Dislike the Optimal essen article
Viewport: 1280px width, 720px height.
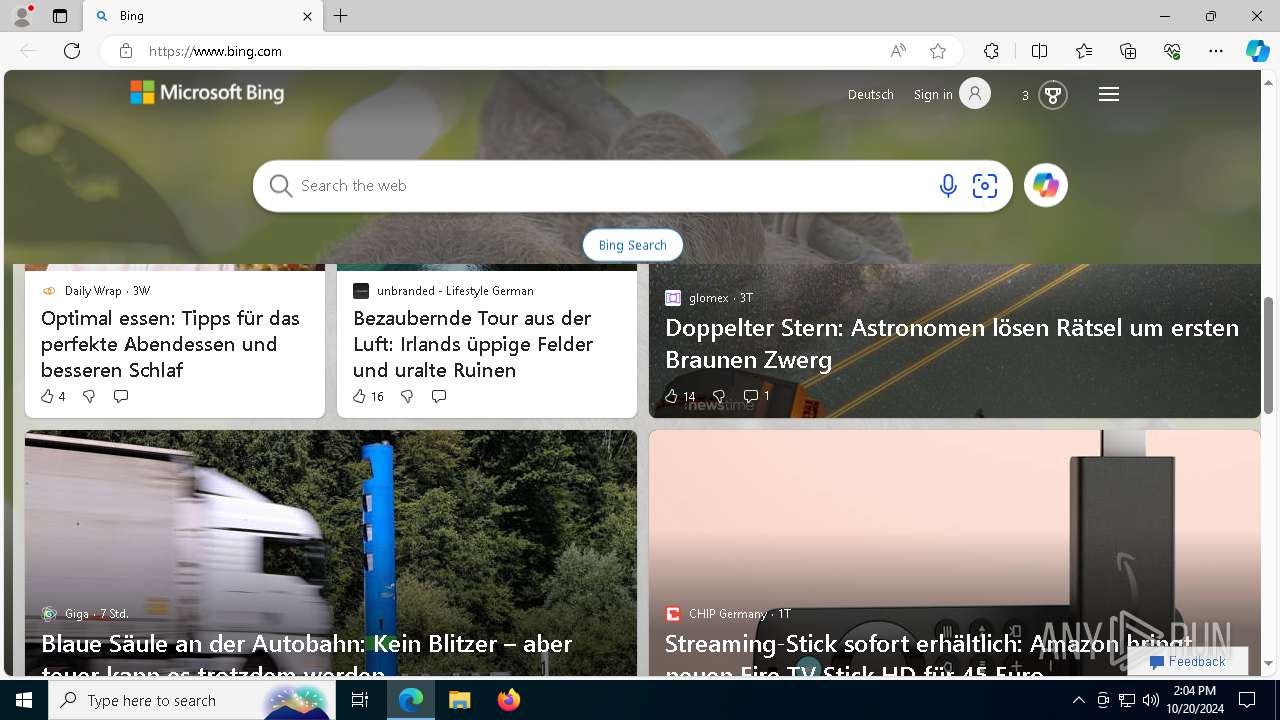pos(89,397)
